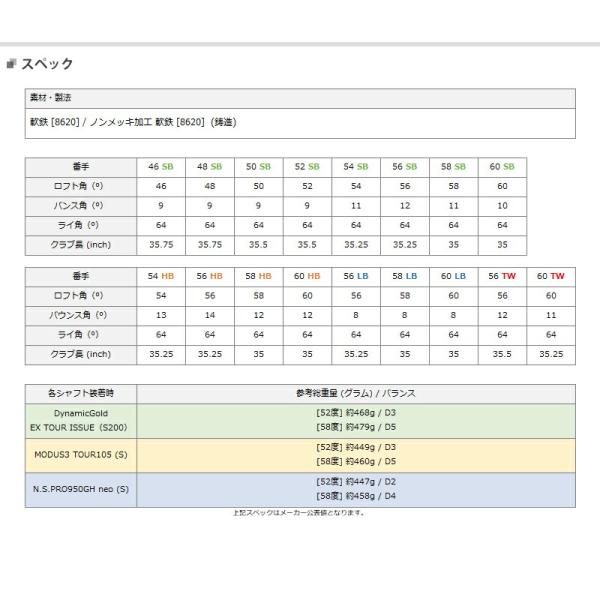600x600 pixels.
Task: Click the 上記スペック footnote text
Action: point(298,513)
